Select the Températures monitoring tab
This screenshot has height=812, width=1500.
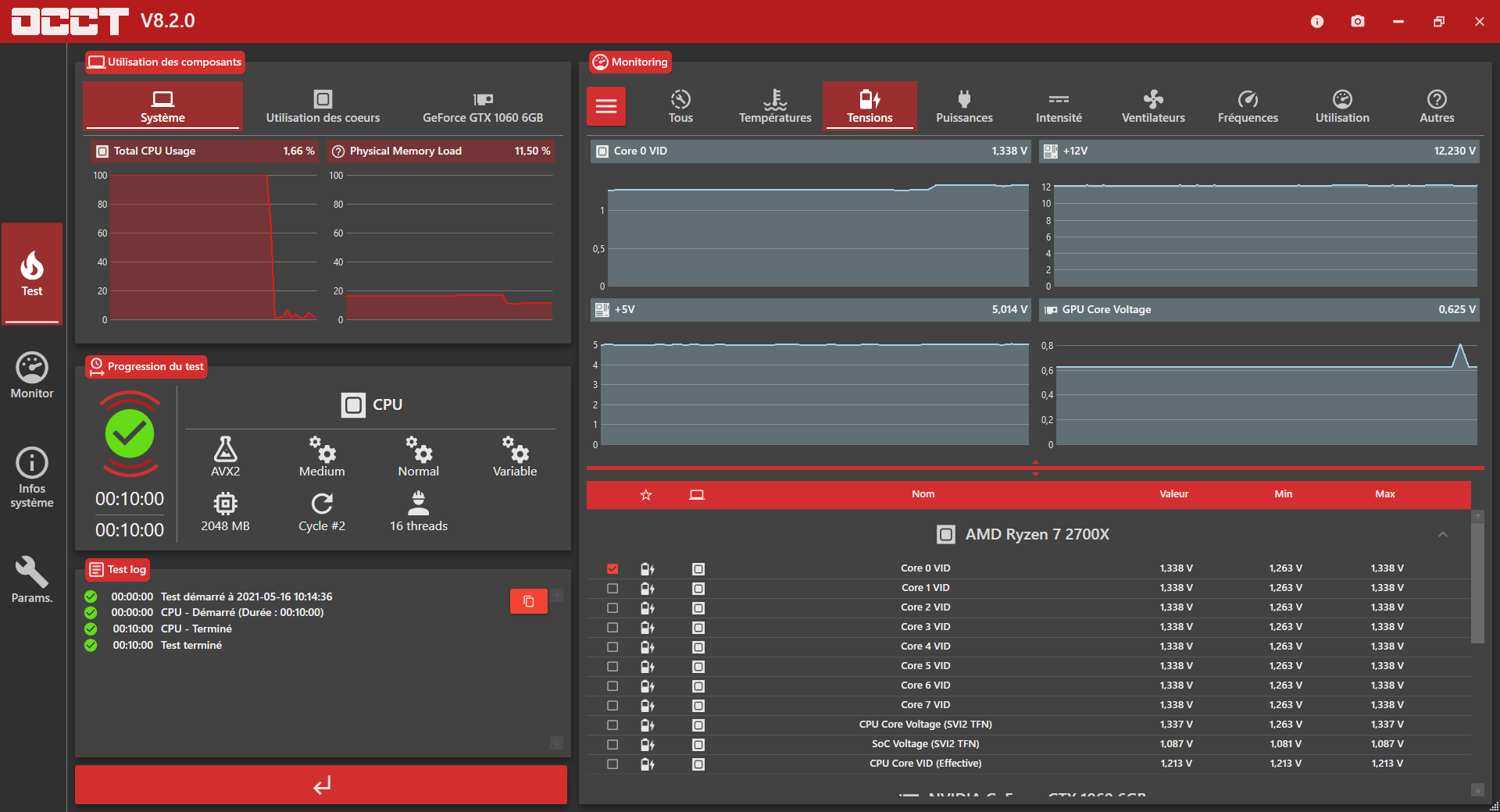pyautogui.click(x=775, y=106)
